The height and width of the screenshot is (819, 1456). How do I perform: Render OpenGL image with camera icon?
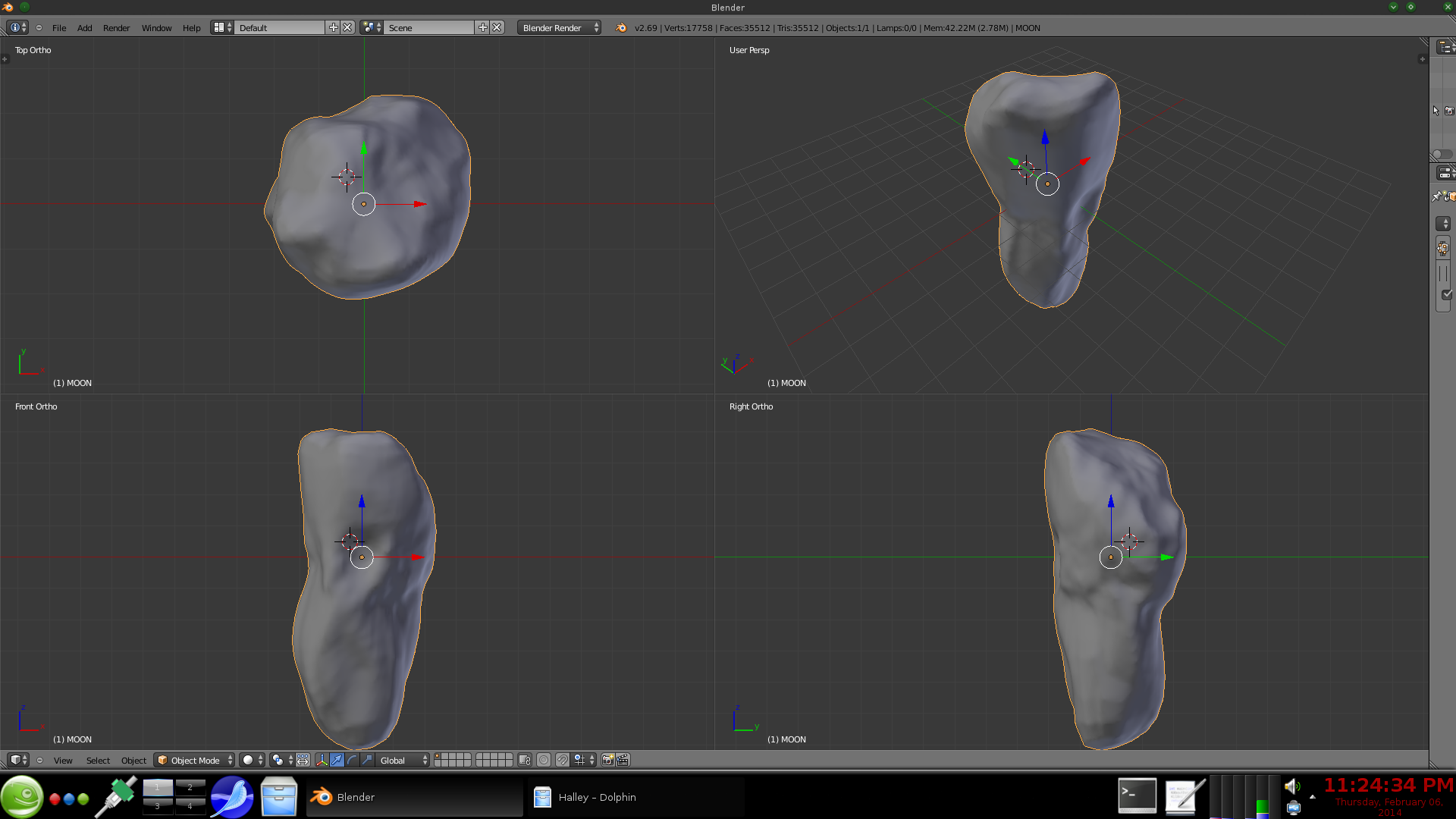click(x=607, y=760)
